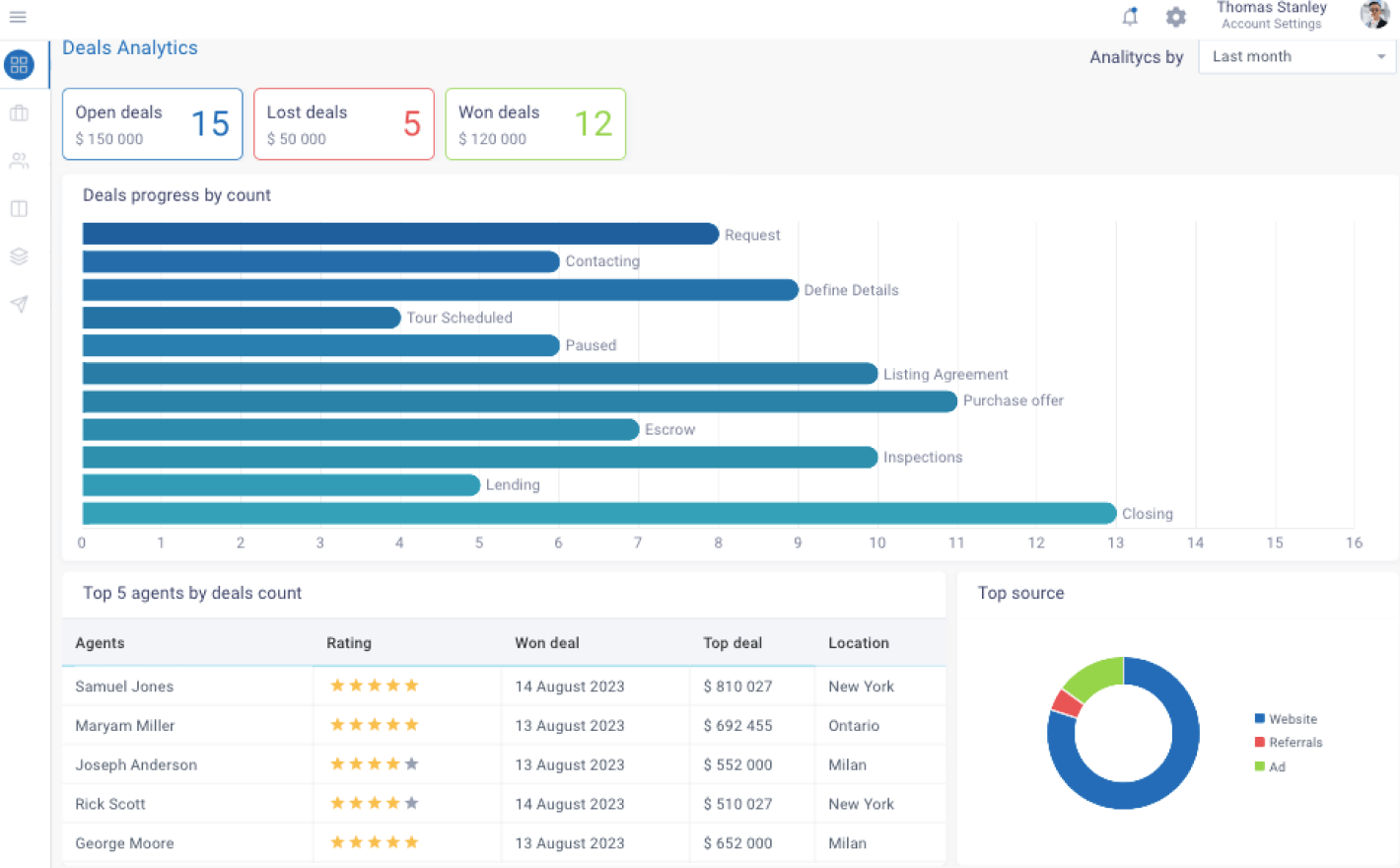The image size is (1400, 868).
Task: Open the briefcase sidebar icon
Action: pyautogui.click(x=19, y=113)
